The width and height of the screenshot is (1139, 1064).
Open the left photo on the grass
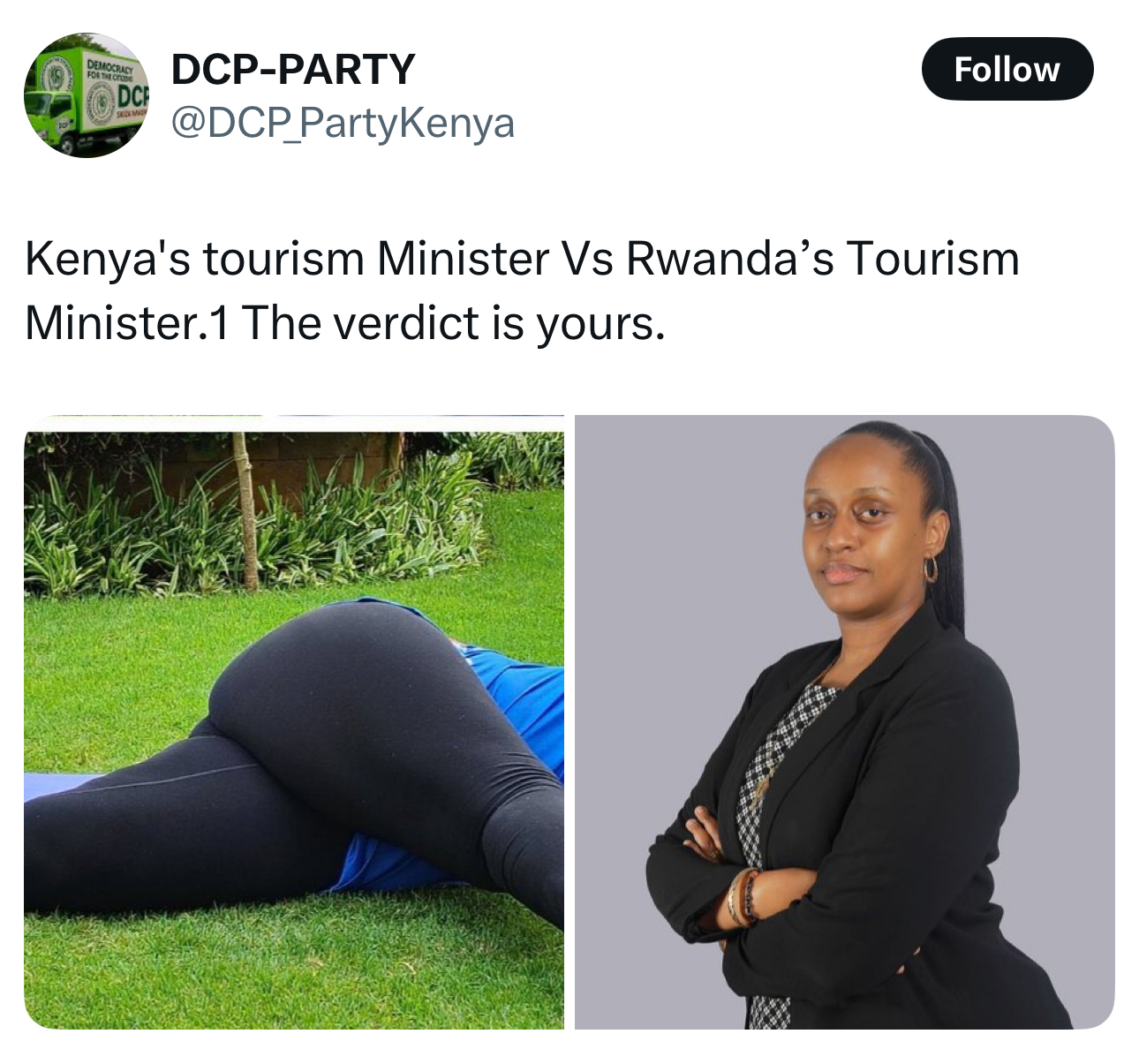point(294,721)
